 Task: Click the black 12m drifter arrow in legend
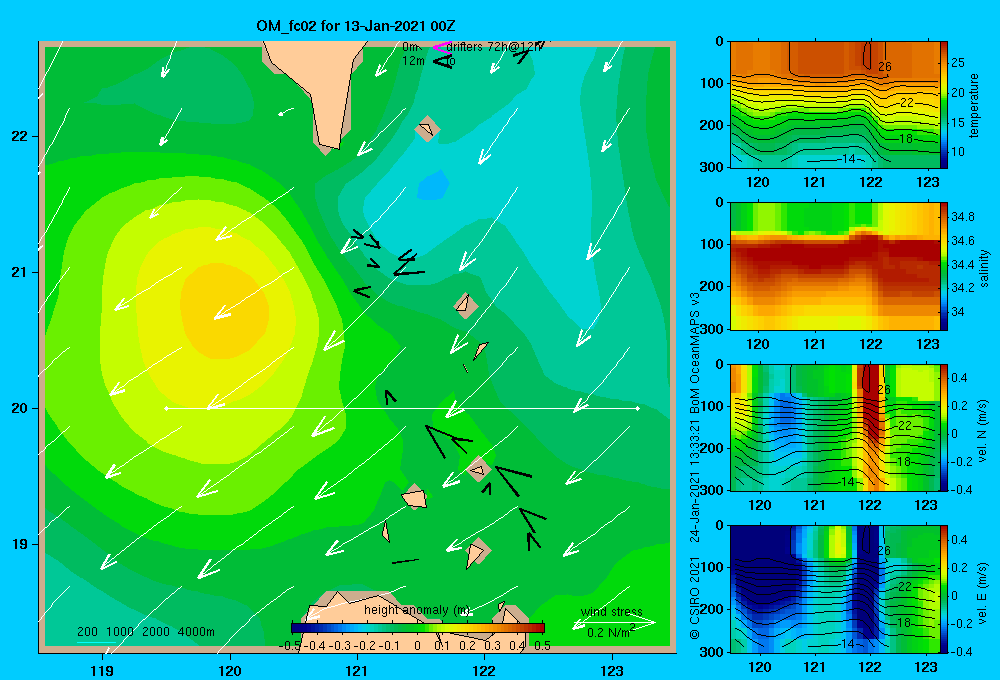click(x=443, y=61)
